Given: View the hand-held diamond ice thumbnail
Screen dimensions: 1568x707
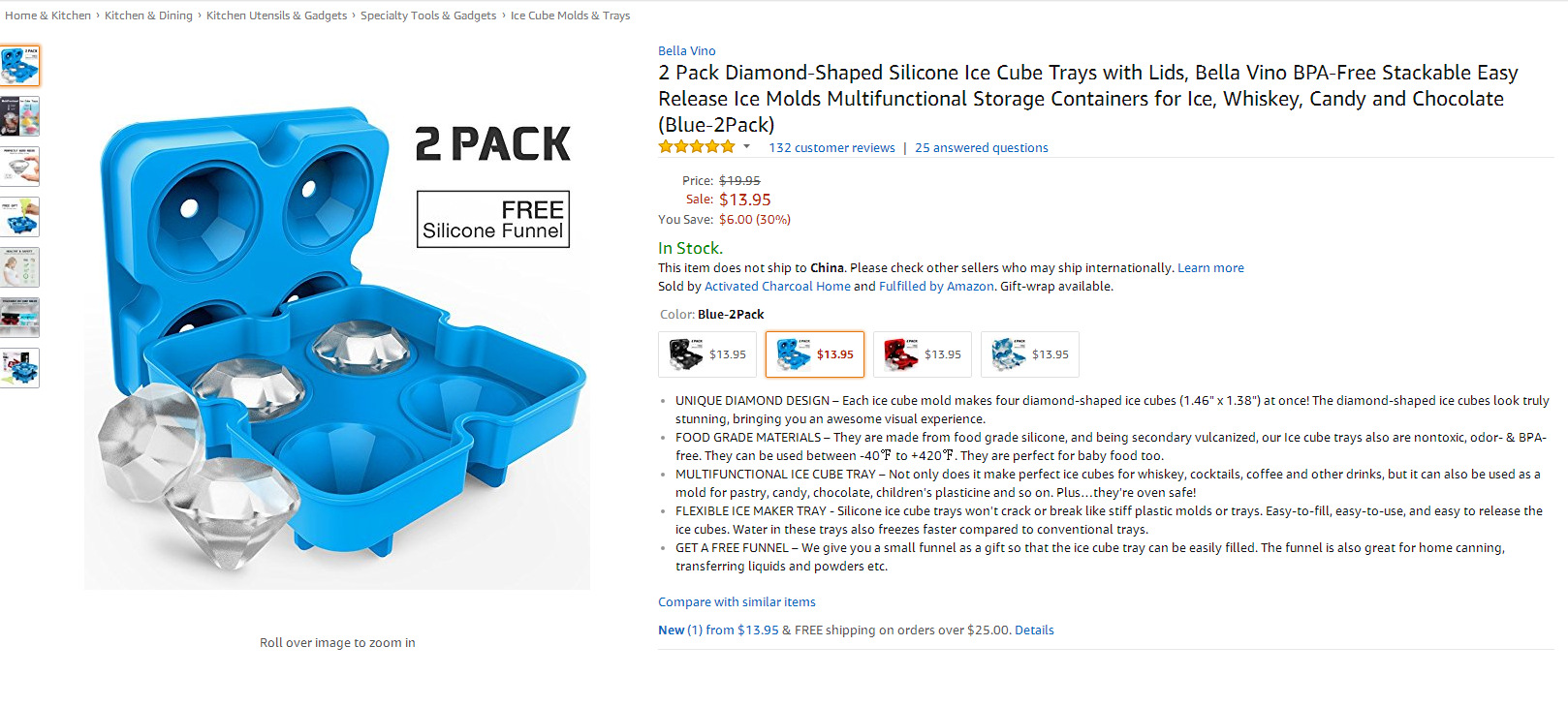Looking at the screenshot, I should [19, 167].
